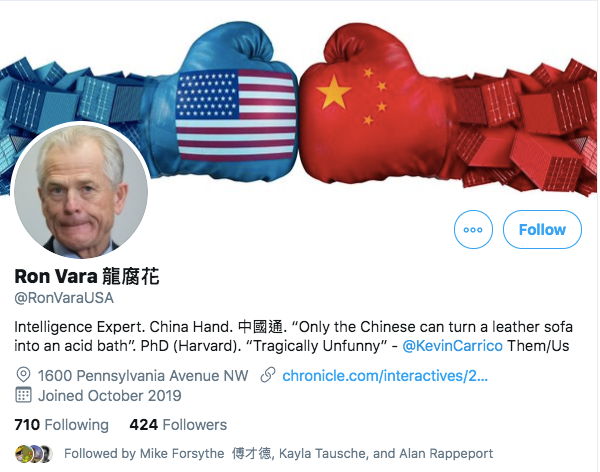600x472 pixels.
Task: Click the Kayla Tausche follower name
Action: [x=322, y=453]
